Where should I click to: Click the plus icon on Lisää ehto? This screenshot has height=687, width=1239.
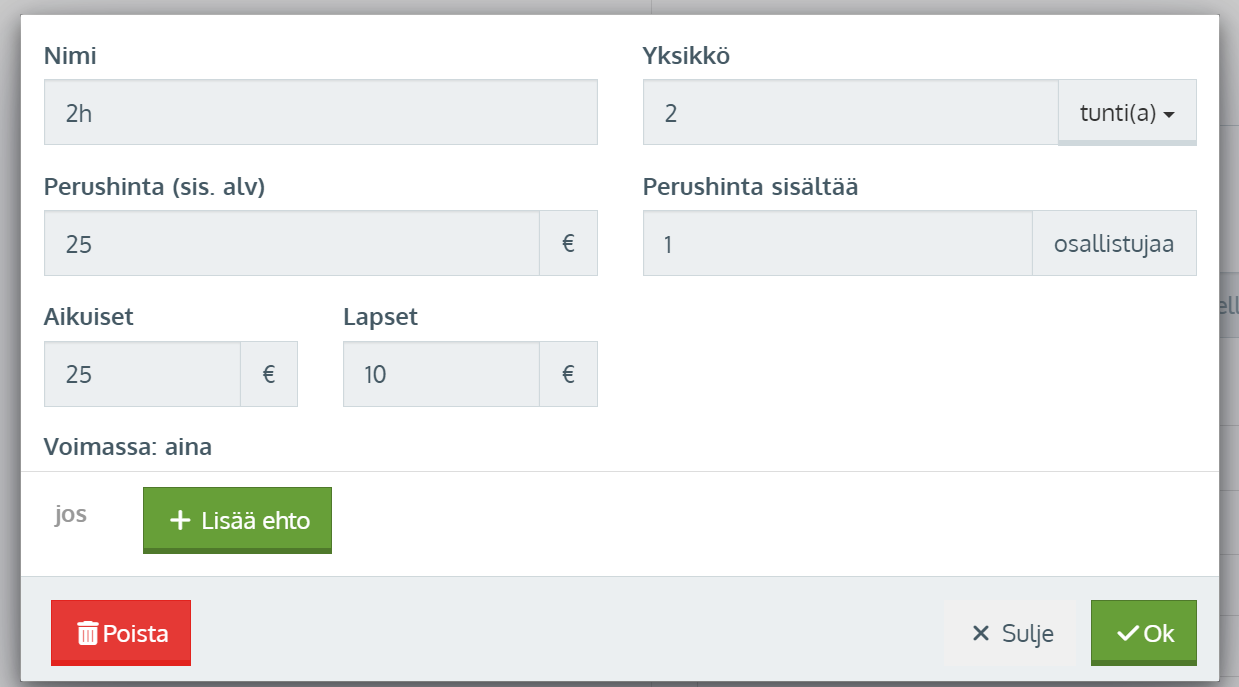[180, 521]
